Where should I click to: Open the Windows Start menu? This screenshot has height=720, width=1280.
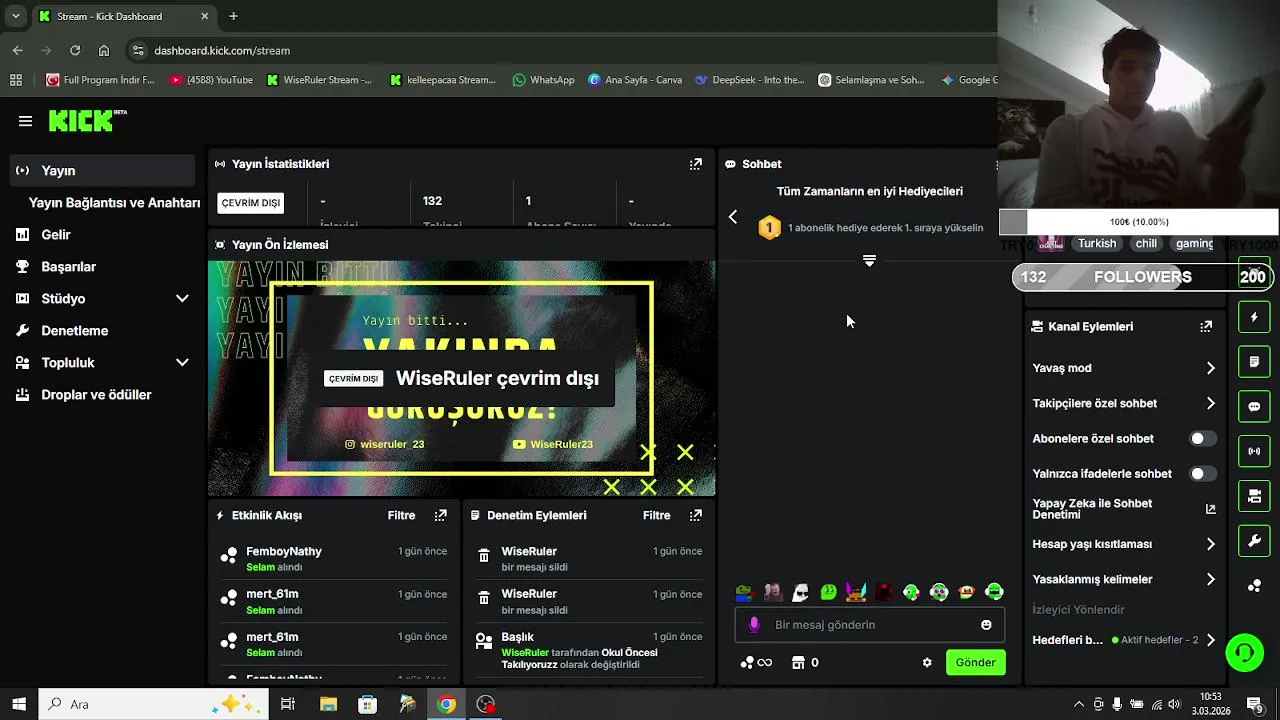tap(19, 704)
